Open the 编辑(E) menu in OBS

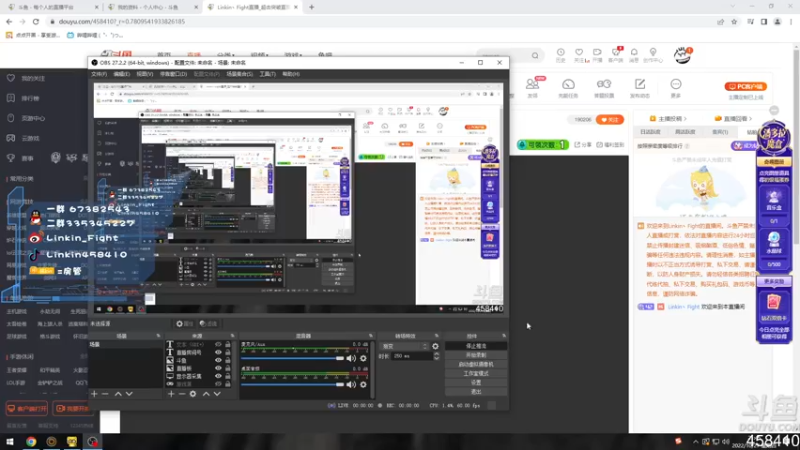coord(121,74)
